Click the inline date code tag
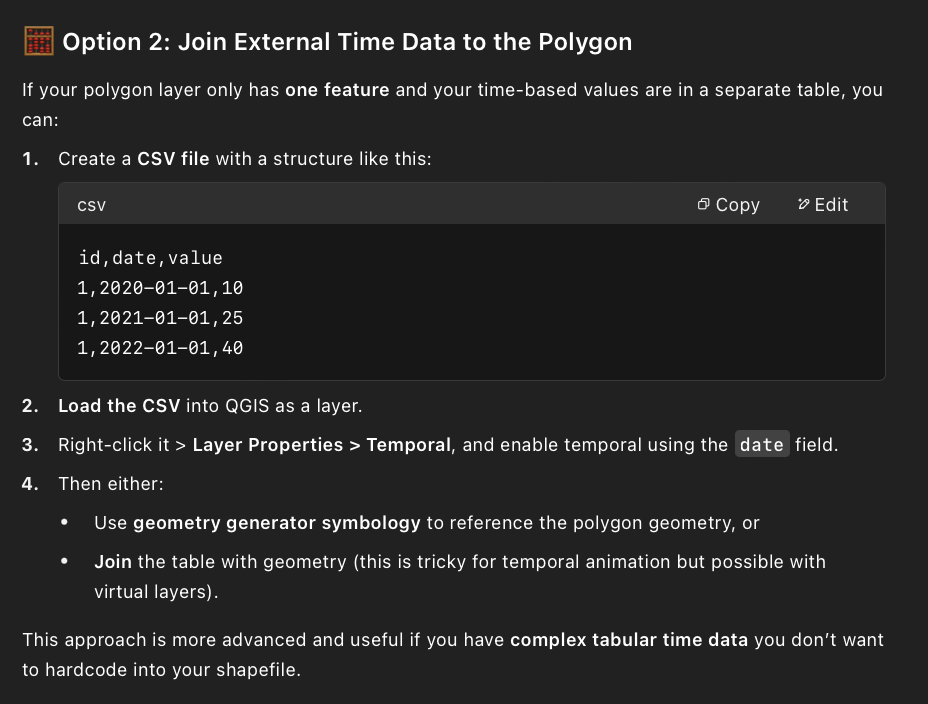This screenshot has height=704, width=928. click(x=762, y=444)
